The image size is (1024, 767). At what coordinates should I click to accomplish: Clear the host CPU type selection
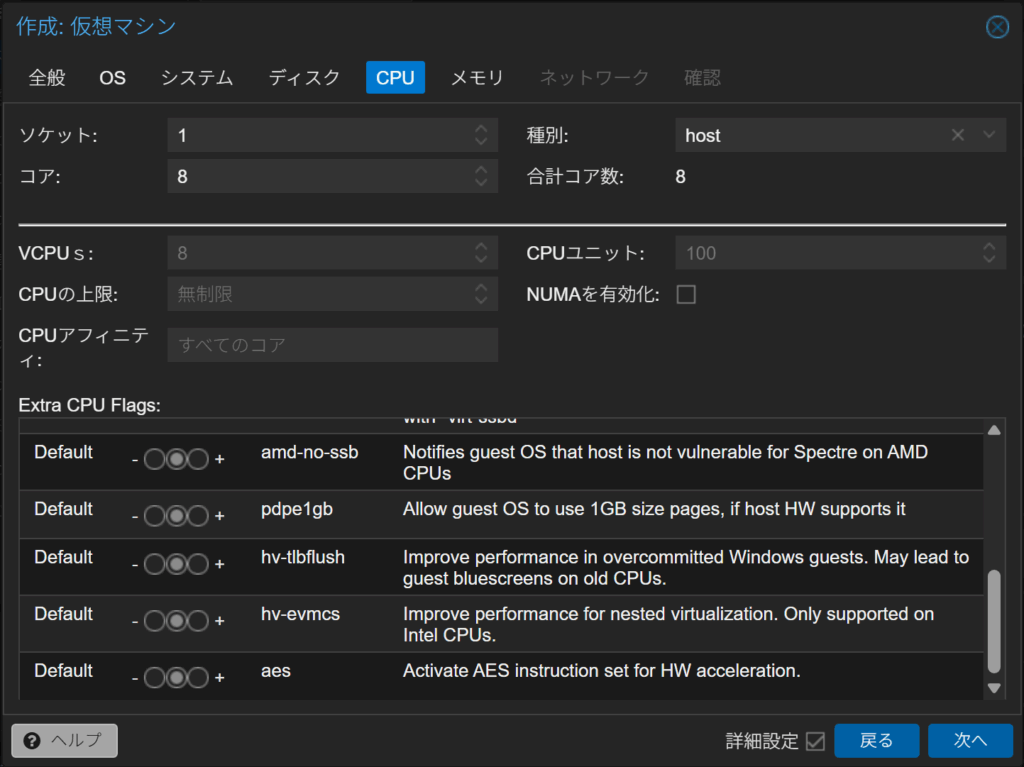pyautogui.click(x=958, y=135)
